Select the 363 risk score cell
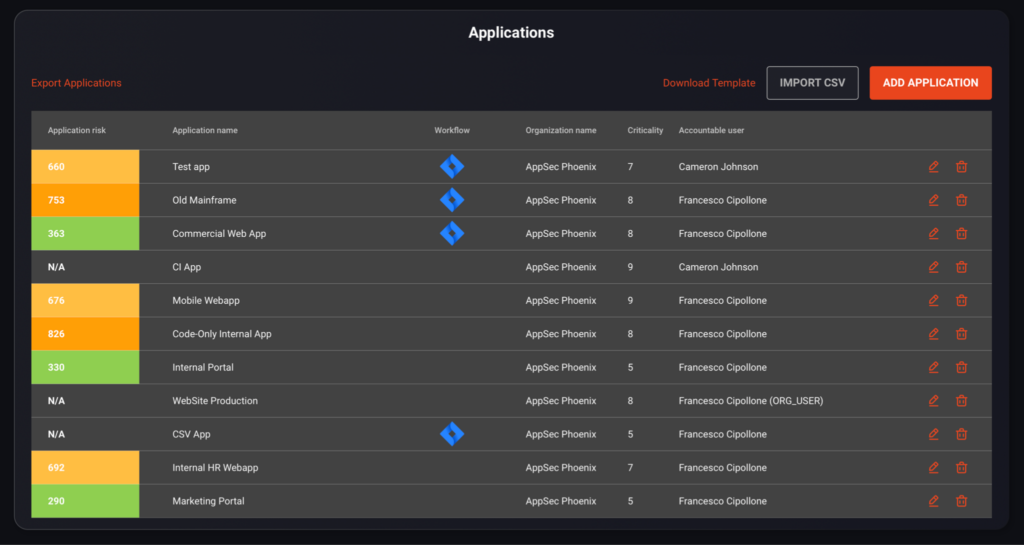Image resolution: width=1024 pixels, height=545 pixels. [x=85, y=233]
